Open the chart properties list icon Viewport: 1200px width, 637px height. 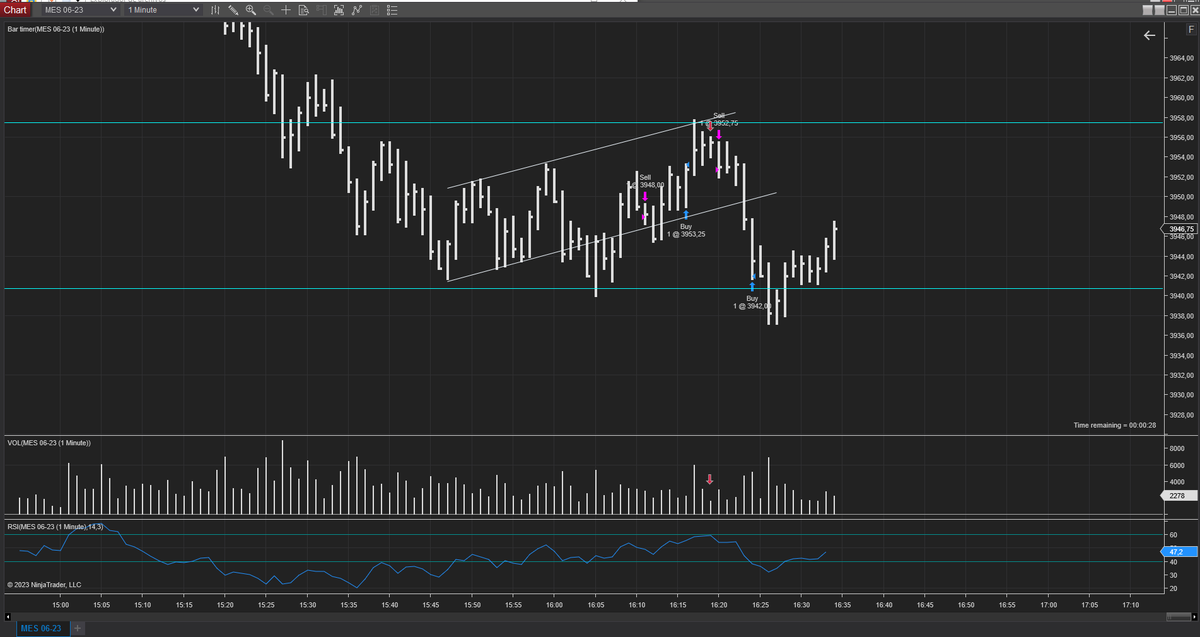[392, 10]
